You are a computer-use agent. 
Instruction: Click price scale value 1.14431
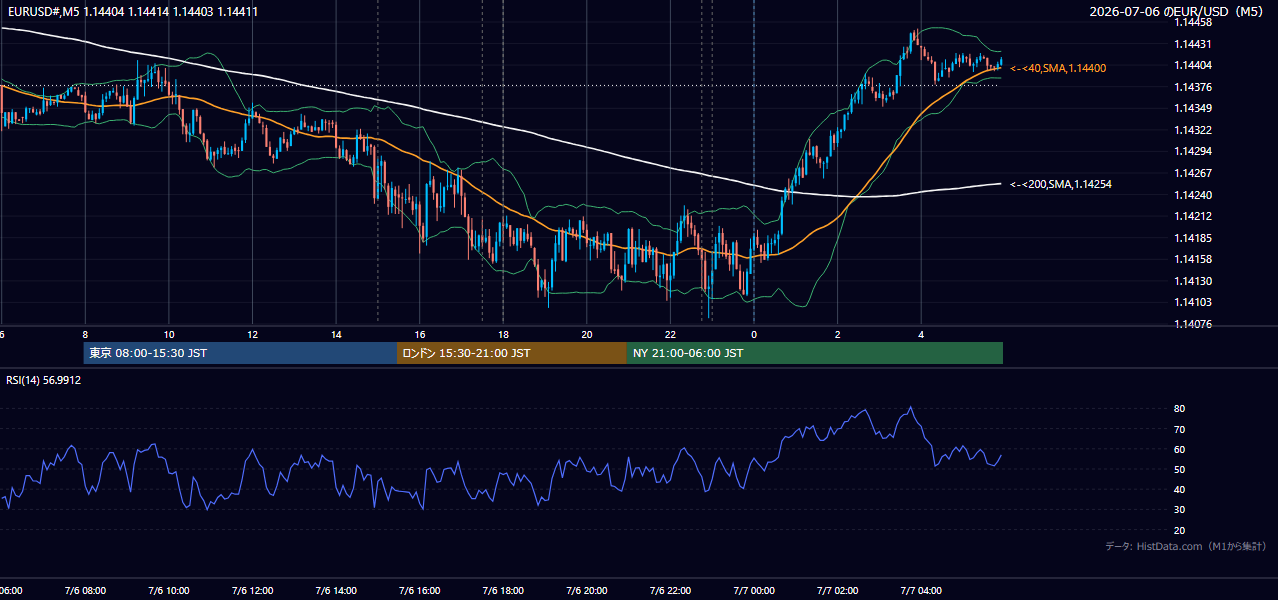coord(1192,44)
